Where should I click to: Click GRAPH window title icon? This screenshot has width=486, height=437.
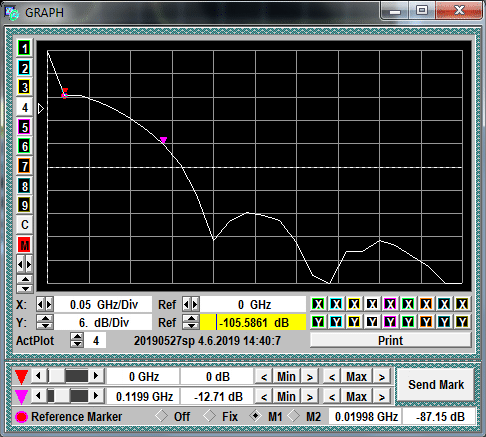point(12,13)
